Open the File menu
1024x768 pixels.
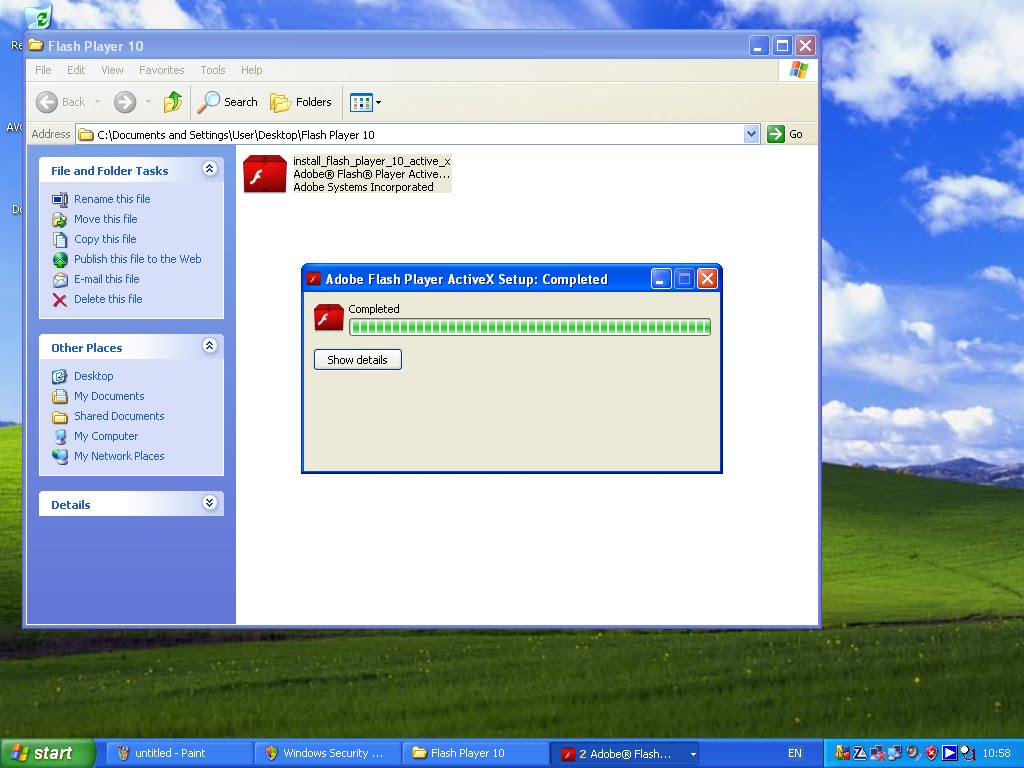pos(43,70)
